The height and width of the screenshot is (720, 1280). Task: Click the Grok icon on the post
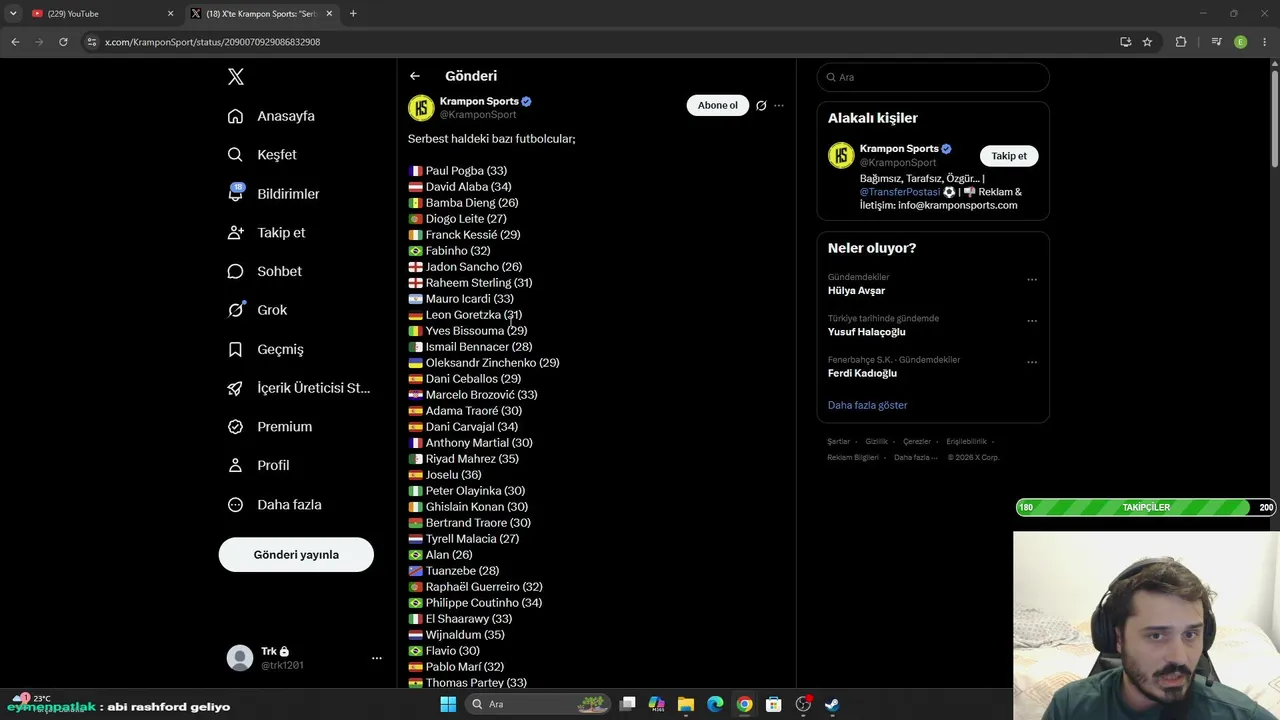[x=761, y=105]
